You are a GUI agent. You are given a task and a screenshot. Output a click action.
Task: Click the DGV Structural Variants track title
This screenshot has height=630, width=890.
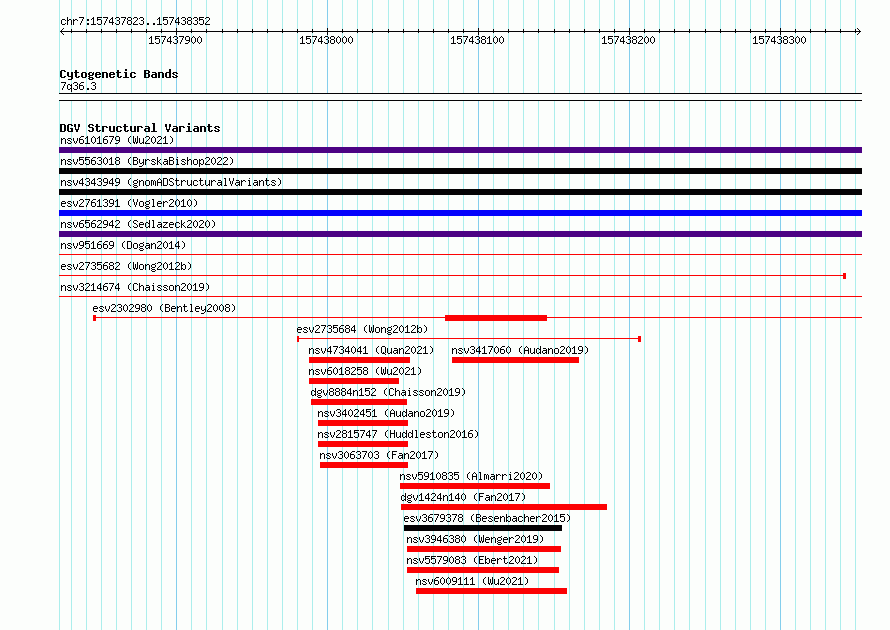click(x=140, y=128)
